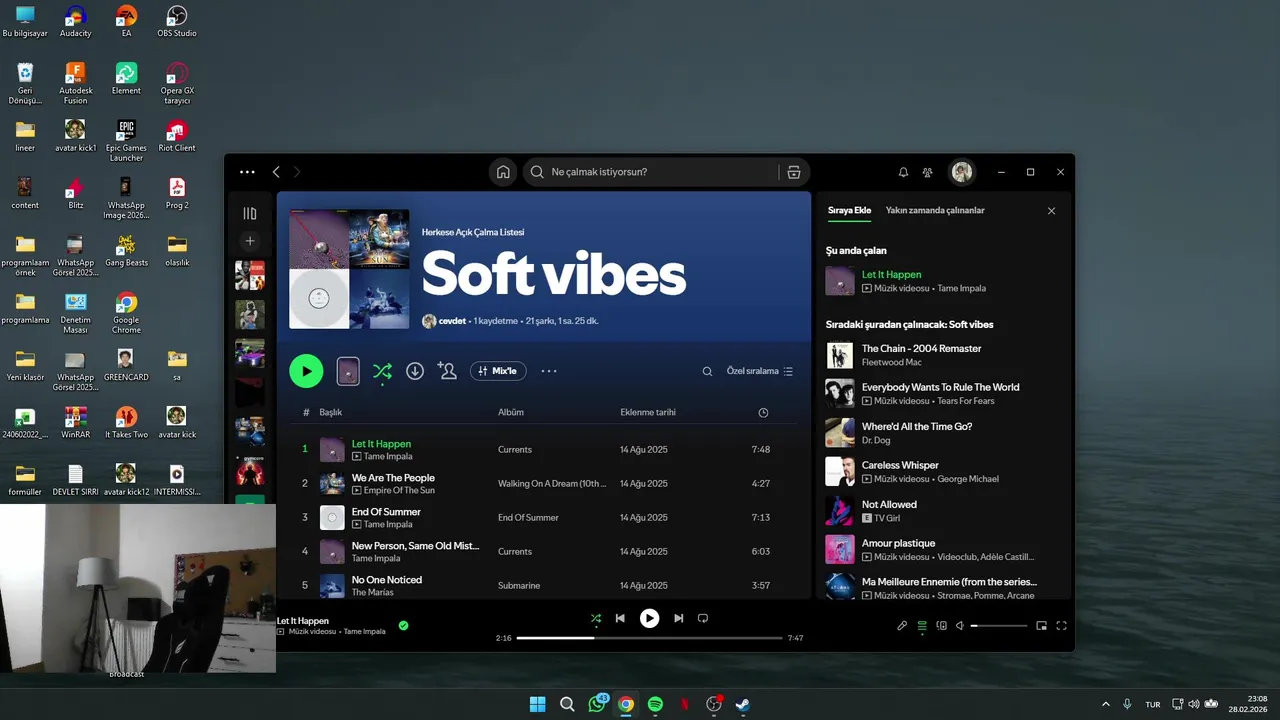Open Windows Start menu
Screen dimensions: 1280x720
(x=537, y=704)
